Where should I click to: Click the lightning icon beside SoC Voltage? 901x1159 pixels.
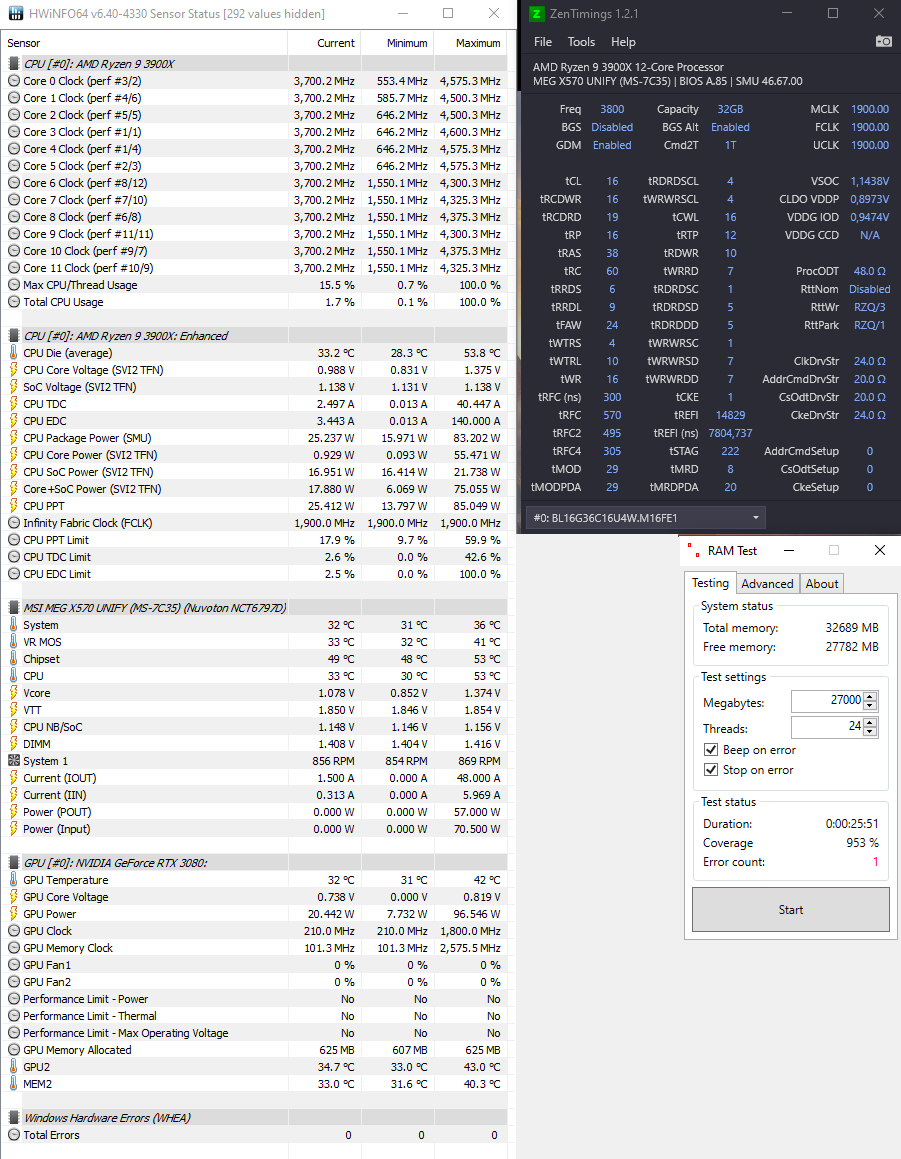pyautogui.click(x=14, y=387)
